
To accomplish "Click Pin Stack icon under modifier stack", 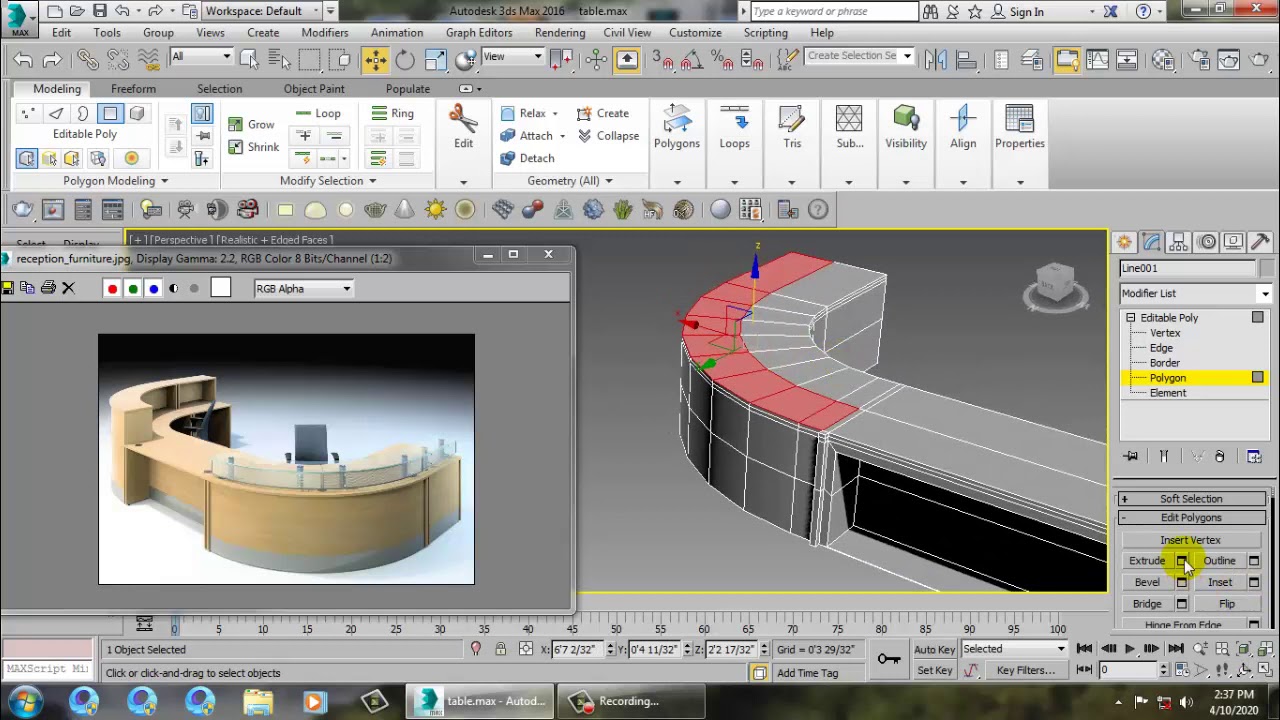I will (x=1131, y=457).
